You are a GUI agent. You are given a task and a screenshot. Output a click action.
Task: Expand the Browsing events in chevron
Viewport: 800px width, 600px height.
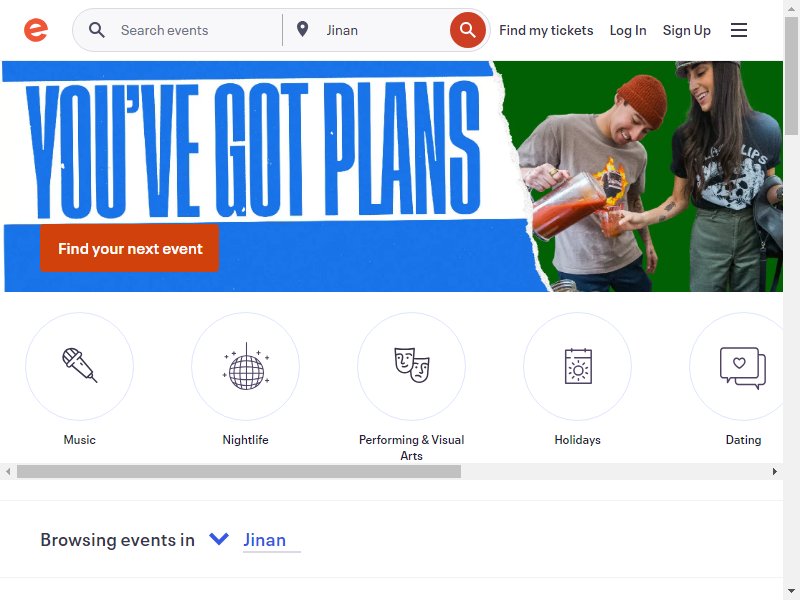click(219, 539)
